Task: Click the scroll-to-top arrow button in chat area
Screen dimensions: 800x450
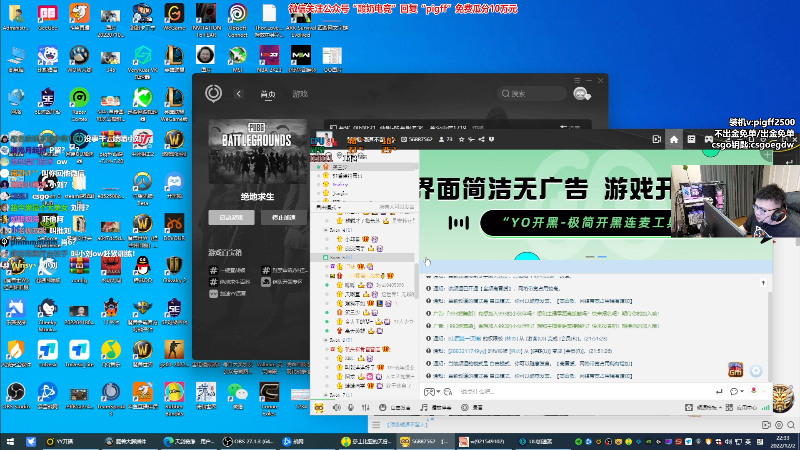Action: click(763, 283)
